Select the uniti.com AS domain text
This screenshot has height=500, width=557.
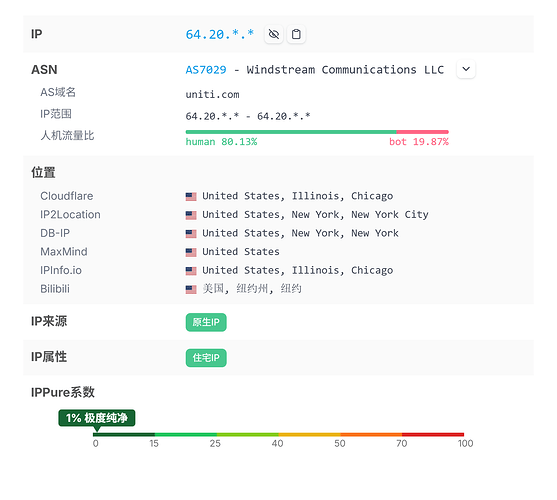pyautogui.click(x=212, y=94)
